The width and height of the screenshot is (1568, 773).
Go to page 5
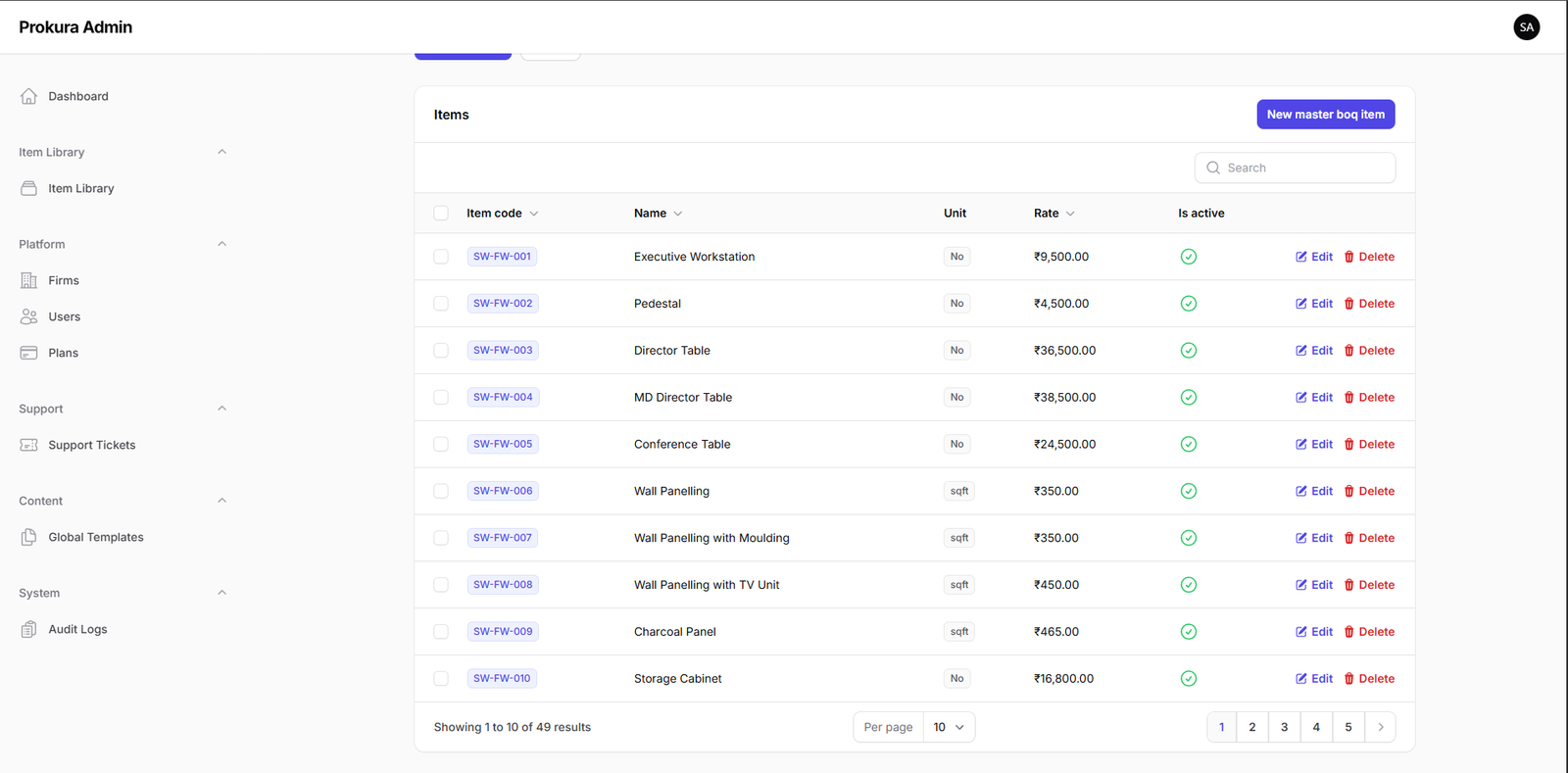1348,727
